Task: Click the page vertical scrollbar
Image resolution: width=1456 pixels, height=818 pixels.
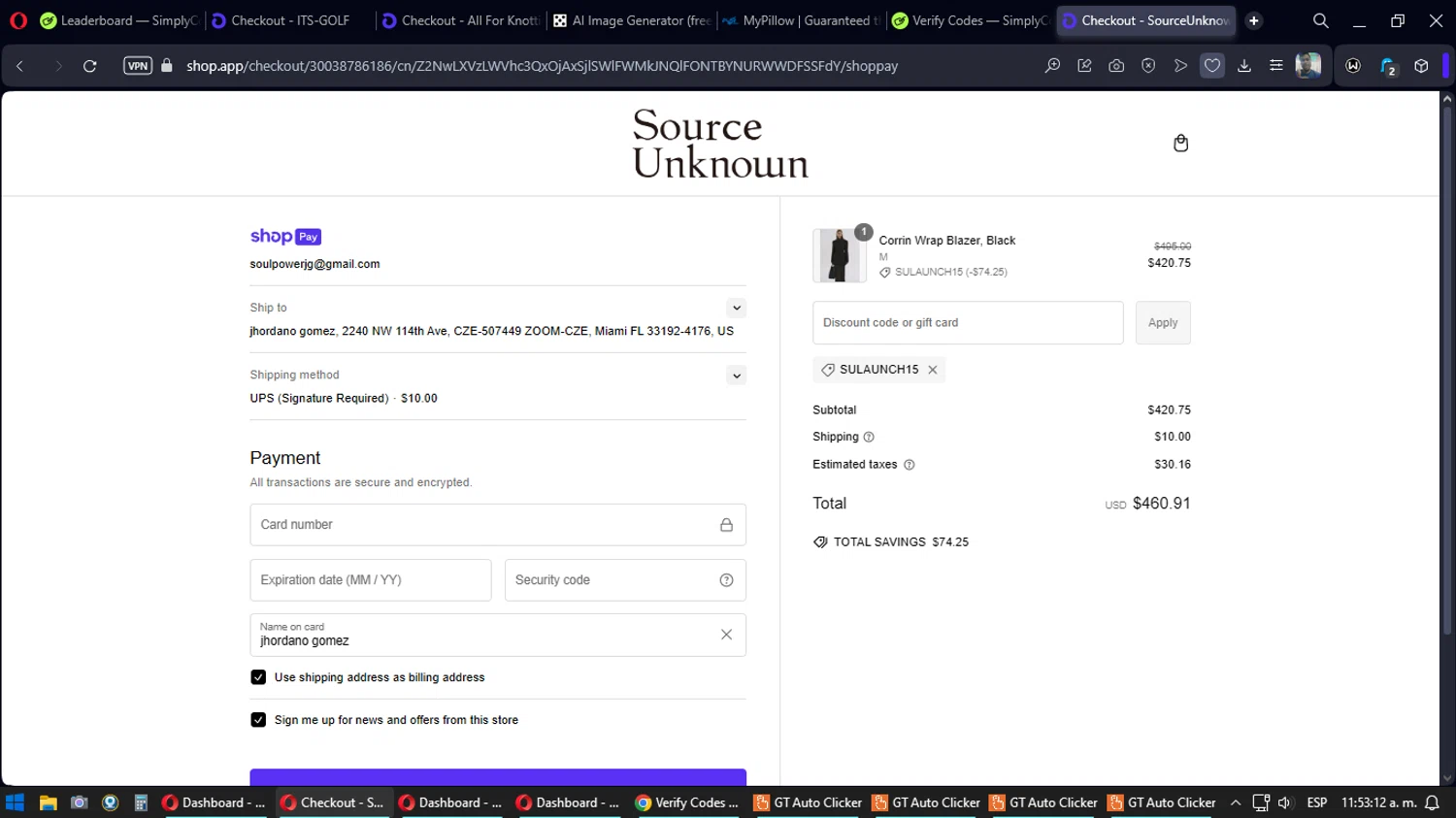Action: (x=1447, y=369)
